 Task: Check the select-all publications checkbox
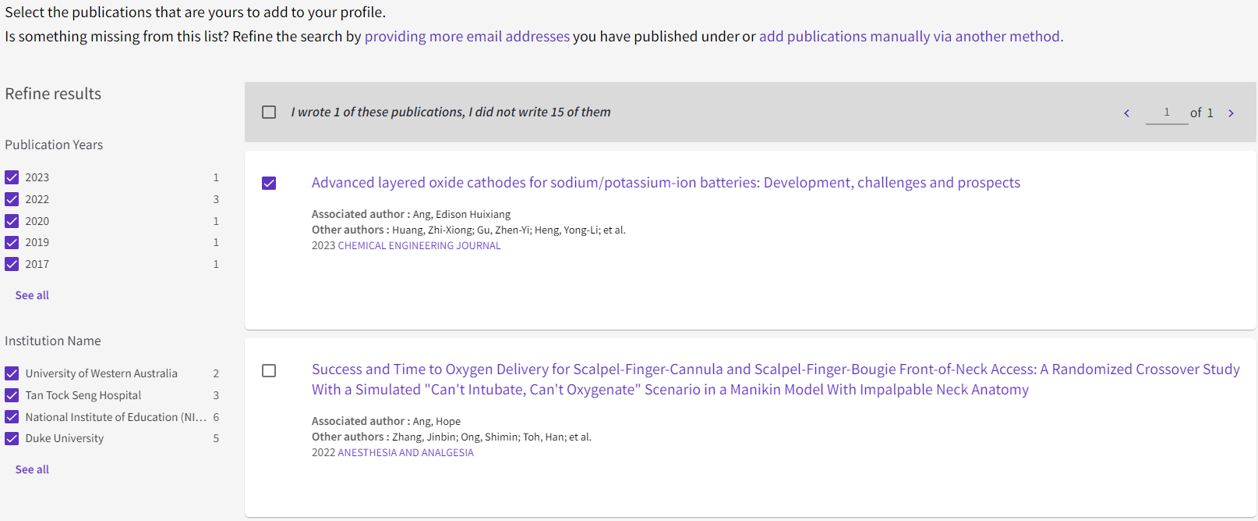[269, 112]
